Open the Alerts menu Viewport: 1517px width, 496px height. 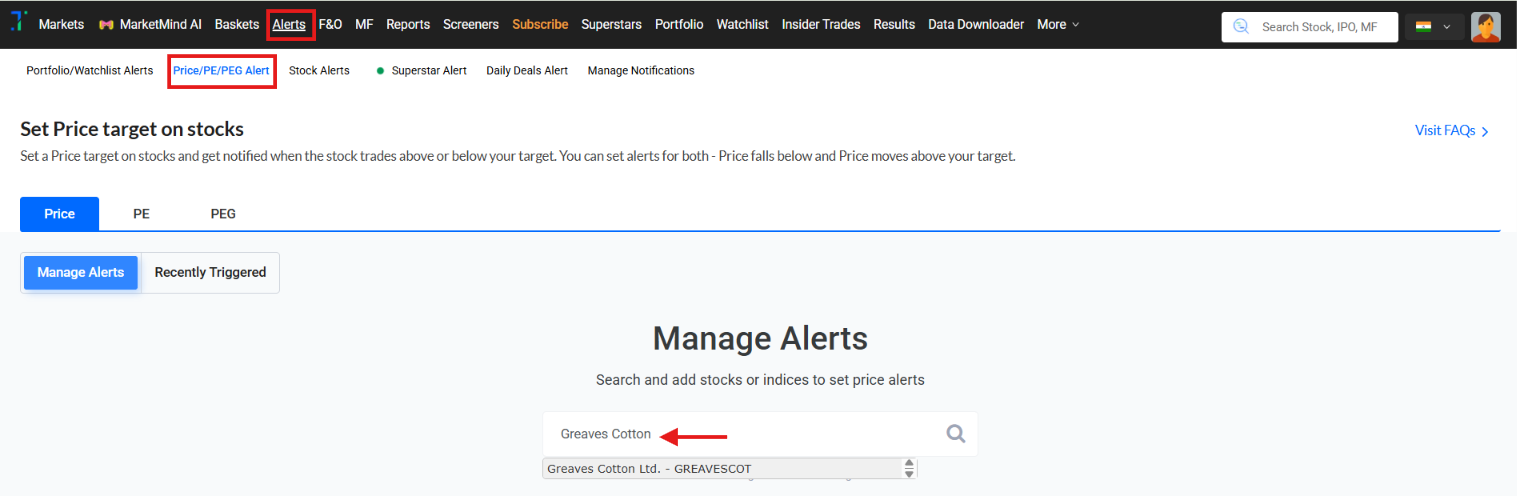289,25
